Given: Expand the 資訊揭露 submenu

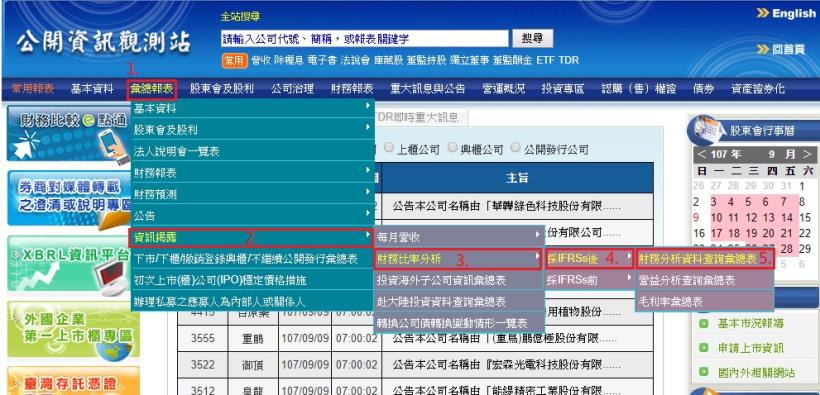Looking at the screenshot, I should point(253,237).
